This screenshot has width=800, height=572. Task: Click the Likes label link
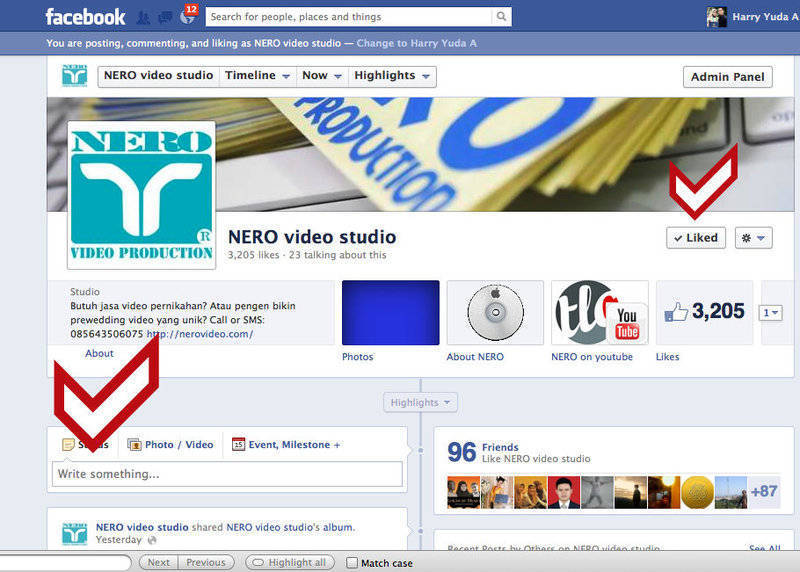667,357
